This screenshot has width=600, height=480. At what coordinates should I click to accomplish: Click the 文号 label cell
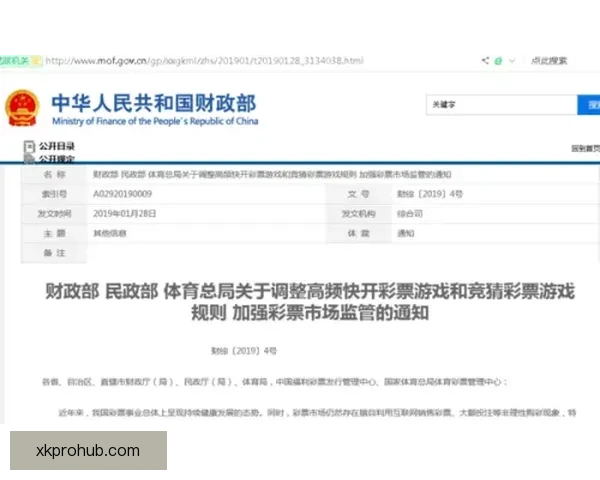pyautogui.click(x=359, y=194)
